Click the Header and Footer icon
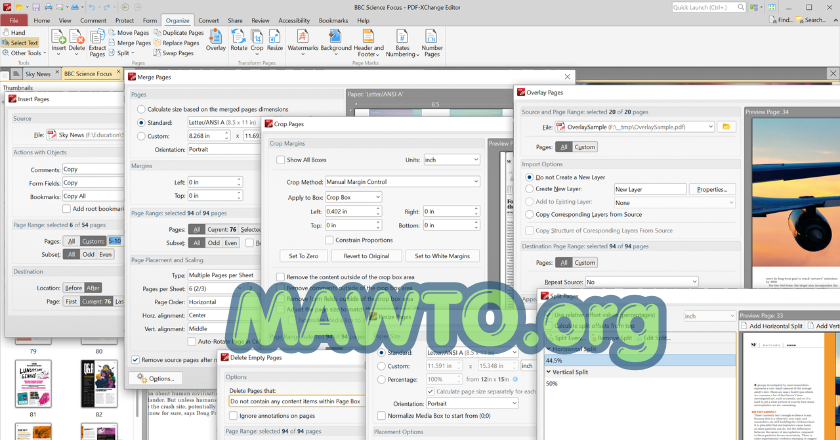The width and height of the screenshot is (840, 440). [x=369, y=43]
